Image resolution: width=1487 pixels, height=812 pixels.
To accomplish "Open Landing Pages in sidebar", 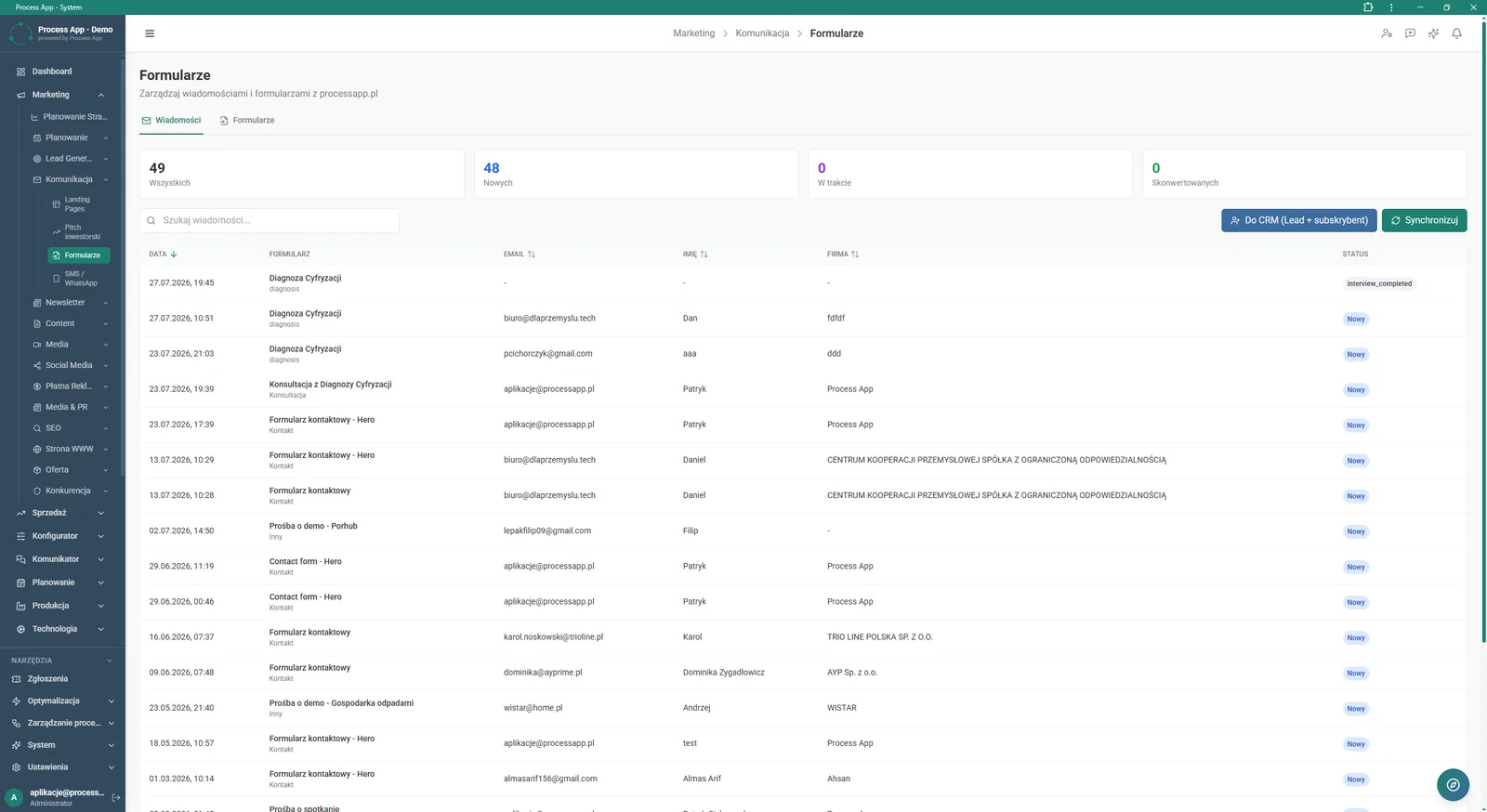I will click(78, 204).
